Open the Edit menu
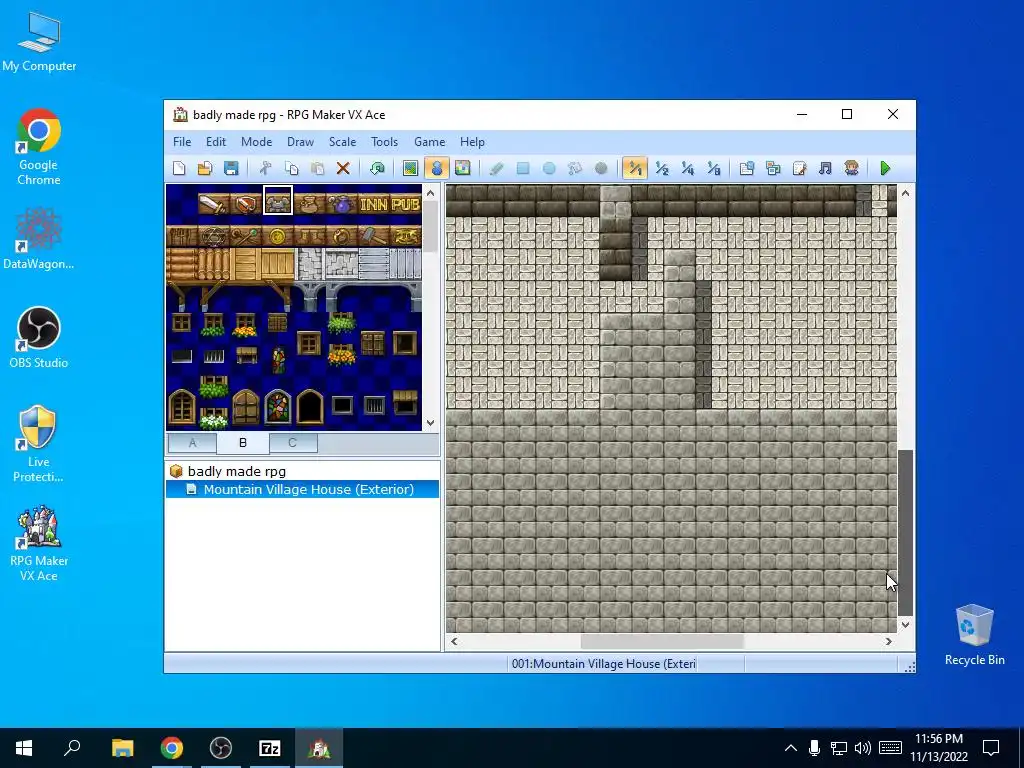 click(x=216, y=142)
